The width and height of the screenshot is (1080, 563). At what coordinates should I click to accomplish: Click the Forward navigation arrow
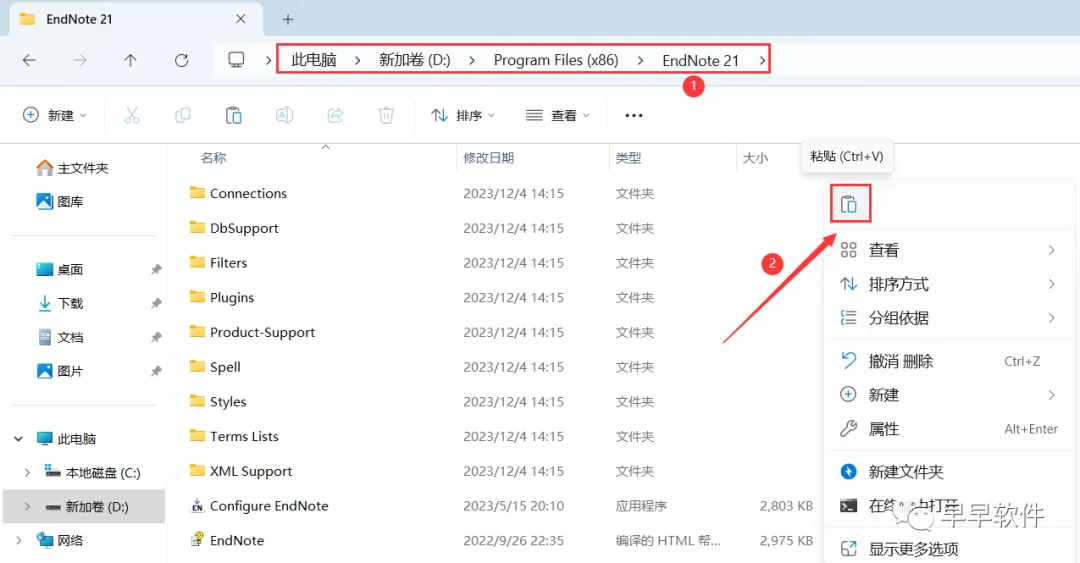click(80, 61)
